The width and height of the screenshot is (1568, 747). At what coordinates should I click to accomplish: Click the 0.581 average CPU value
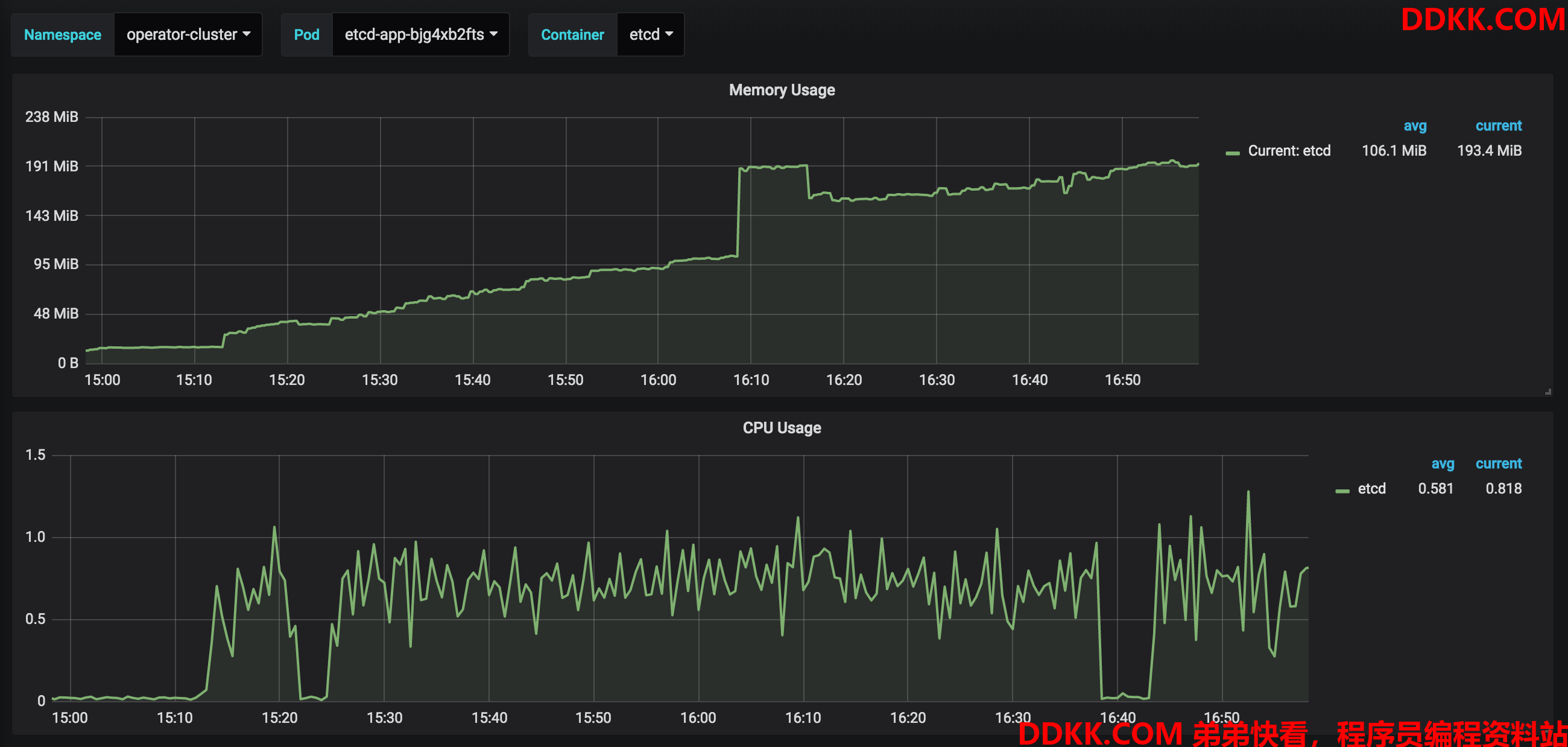(1435, 489)
